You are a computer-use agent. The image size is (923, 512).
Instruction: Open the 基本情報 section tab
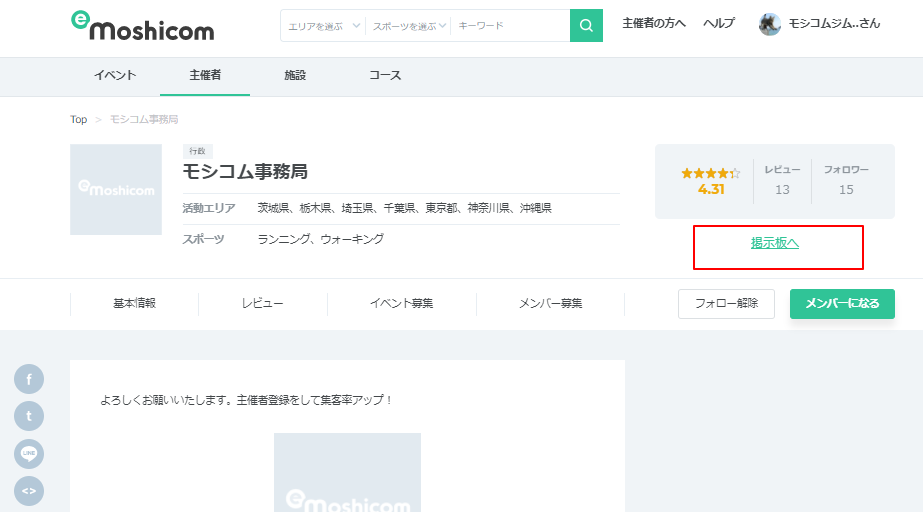click(134, 304)
